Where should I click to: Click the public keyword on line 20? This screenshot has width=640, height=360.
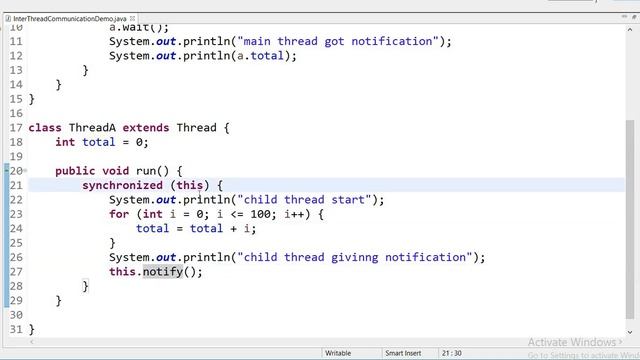click(x=75, y=171)
